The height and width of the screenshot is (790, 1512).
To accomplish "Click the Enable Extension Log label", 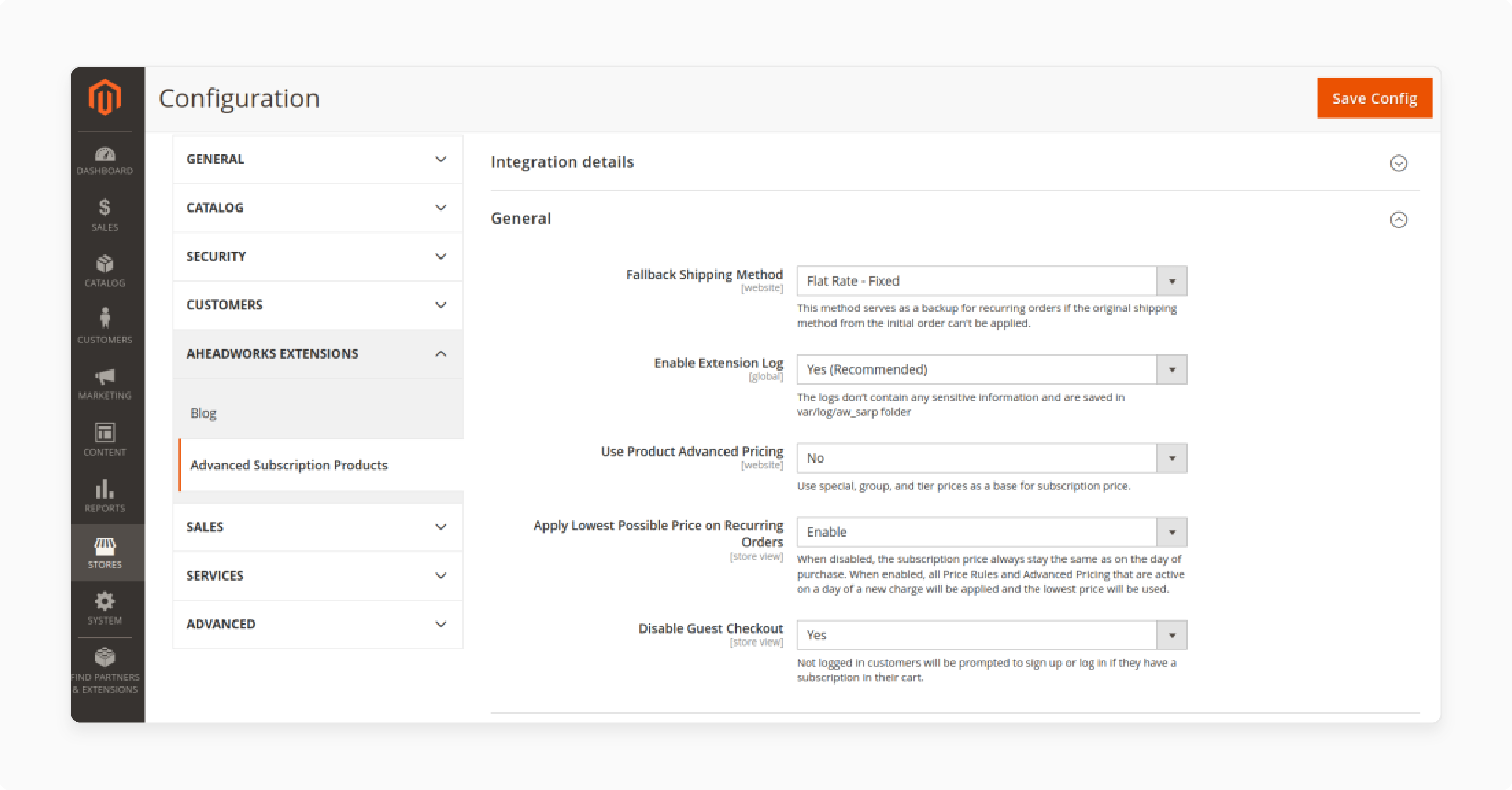I will [718, 363].
